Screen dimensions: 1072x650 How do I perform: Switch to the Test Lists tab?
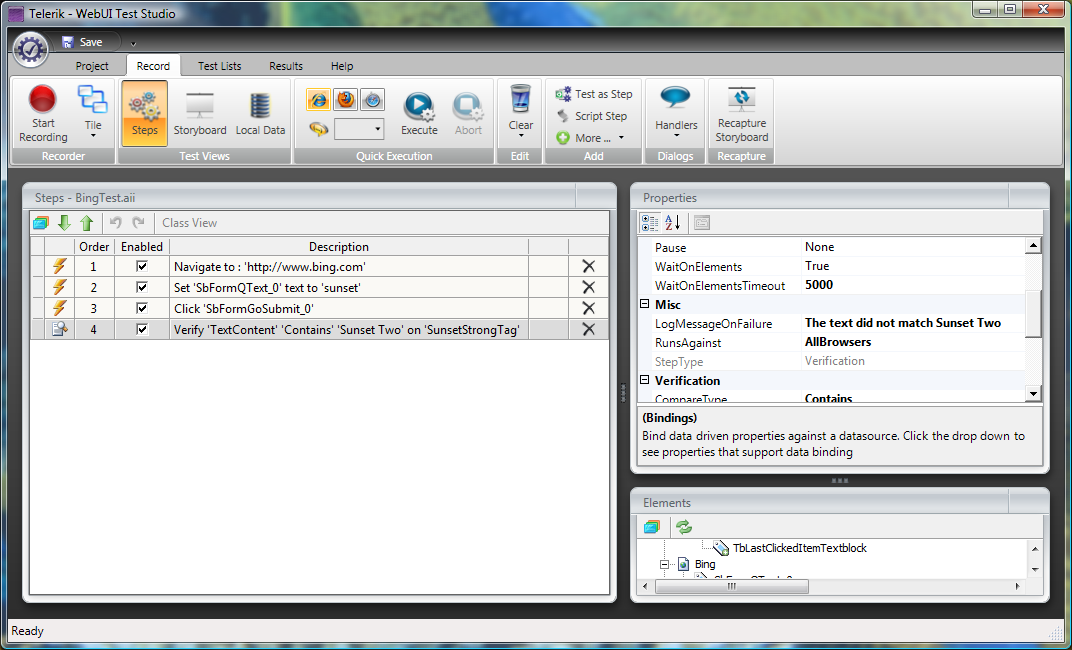(219, 66)
